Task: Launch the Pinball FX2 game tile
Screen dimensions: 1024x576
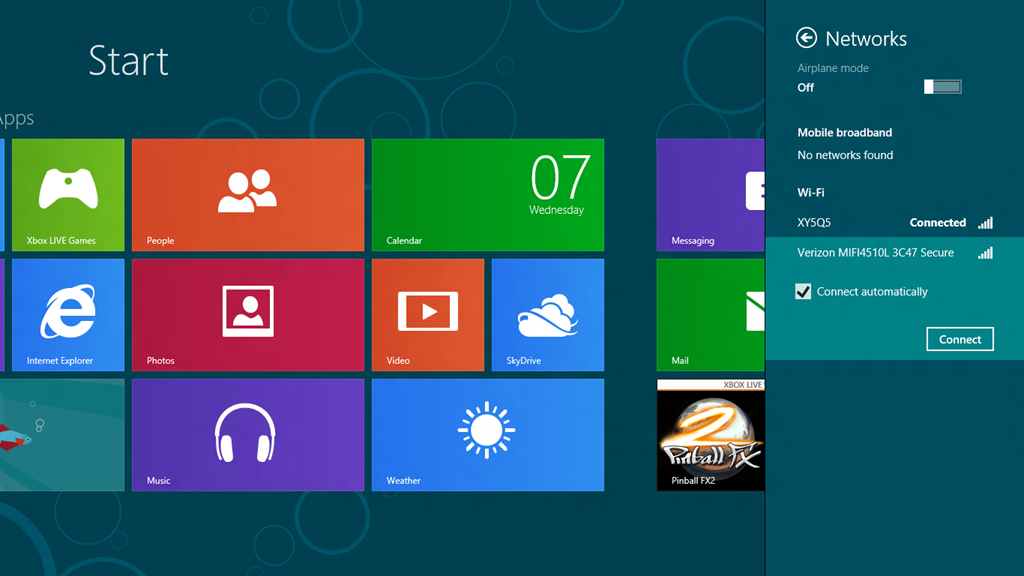Action: (x=711, y=435)
